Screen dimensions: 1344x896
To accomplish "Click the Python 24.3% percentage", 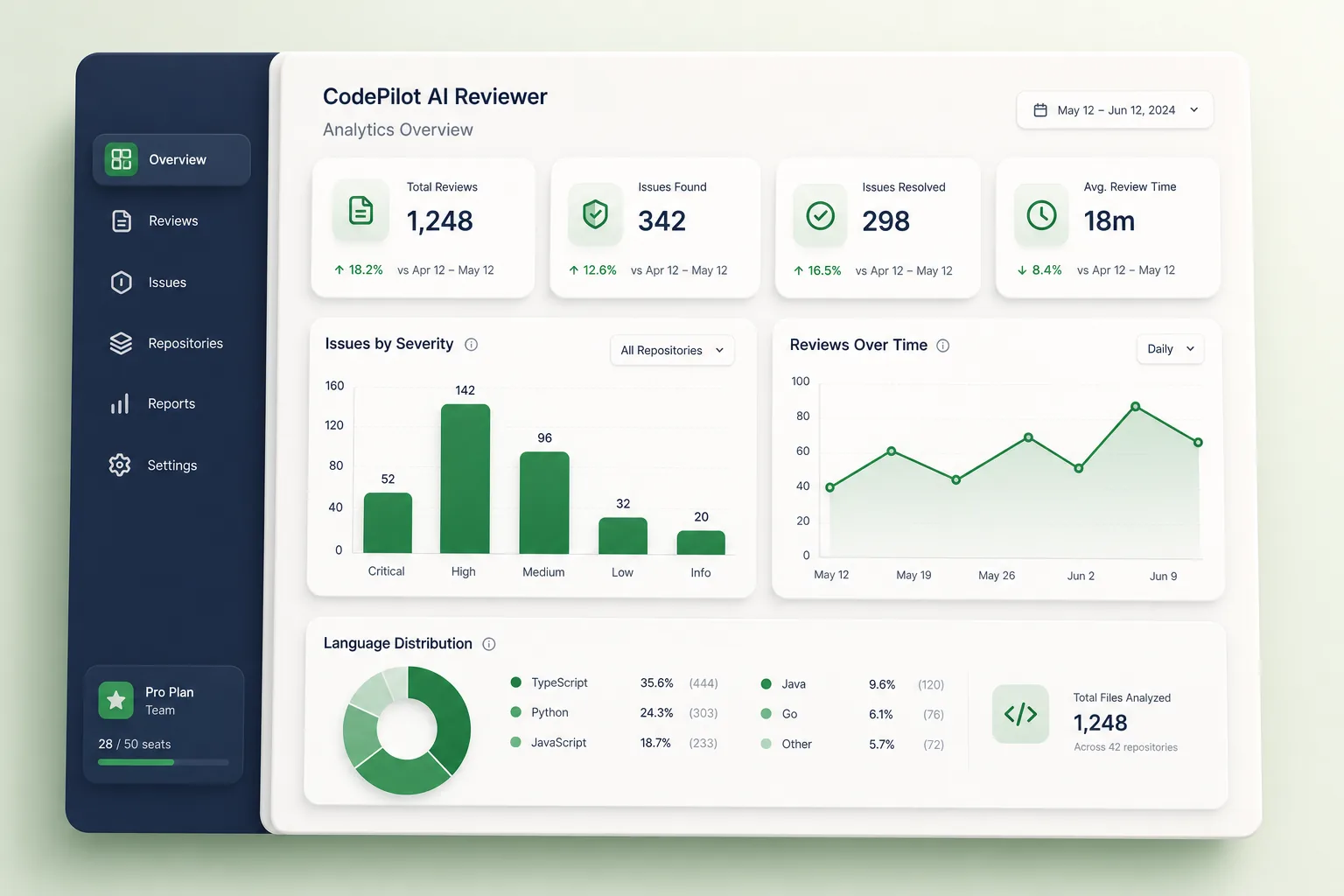I will (656, 713).
